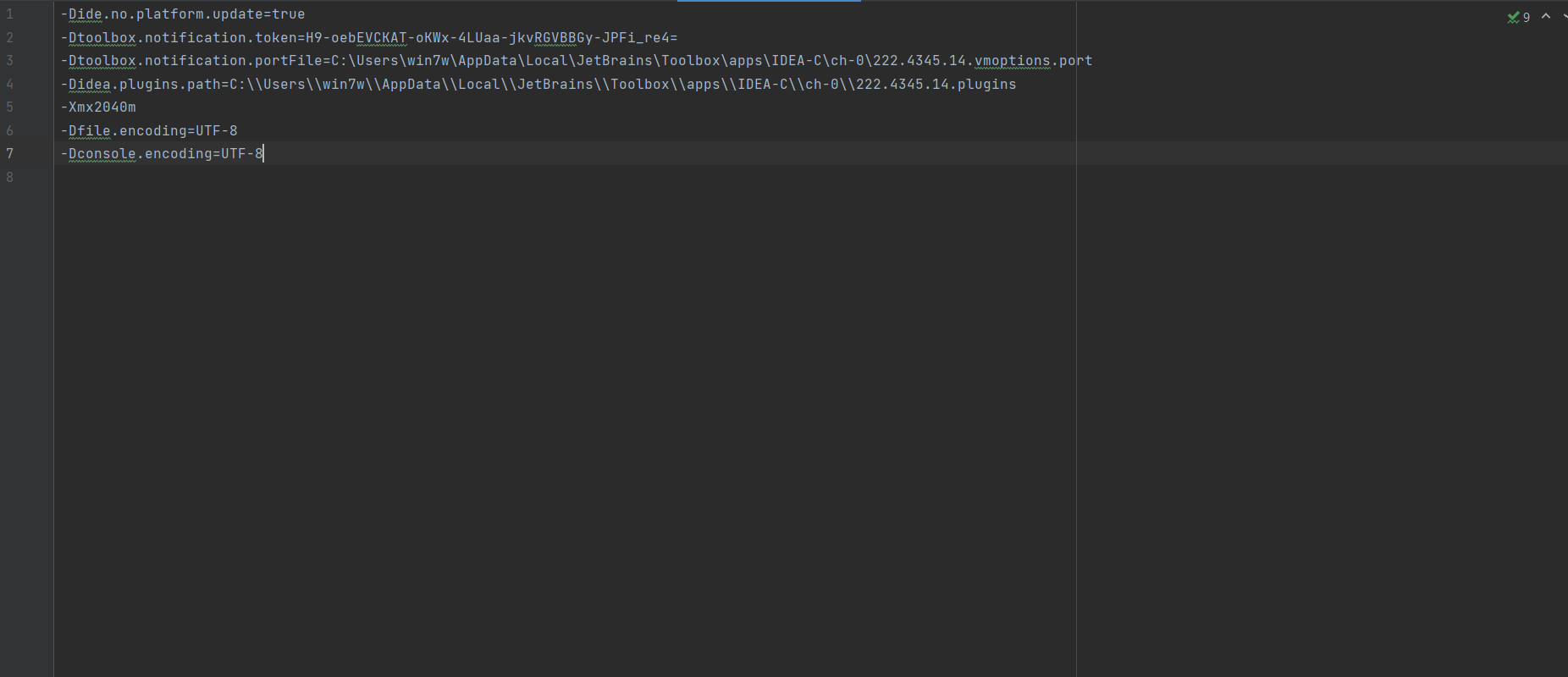Place cursor in the -Xmx2040m line
Screen dimensions: 1568x677
tap(98, 107)
